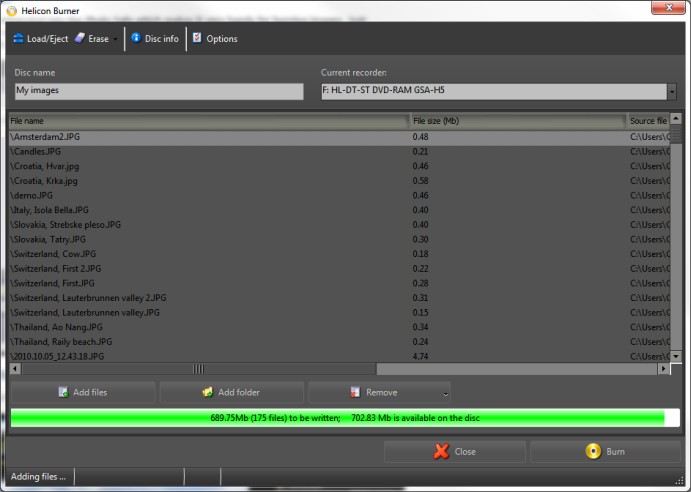Image resolution: width=691 pixels, height=492 pixels.
Task: Select \Slovakia, Tatry.JPG
Action: (339, 239)
